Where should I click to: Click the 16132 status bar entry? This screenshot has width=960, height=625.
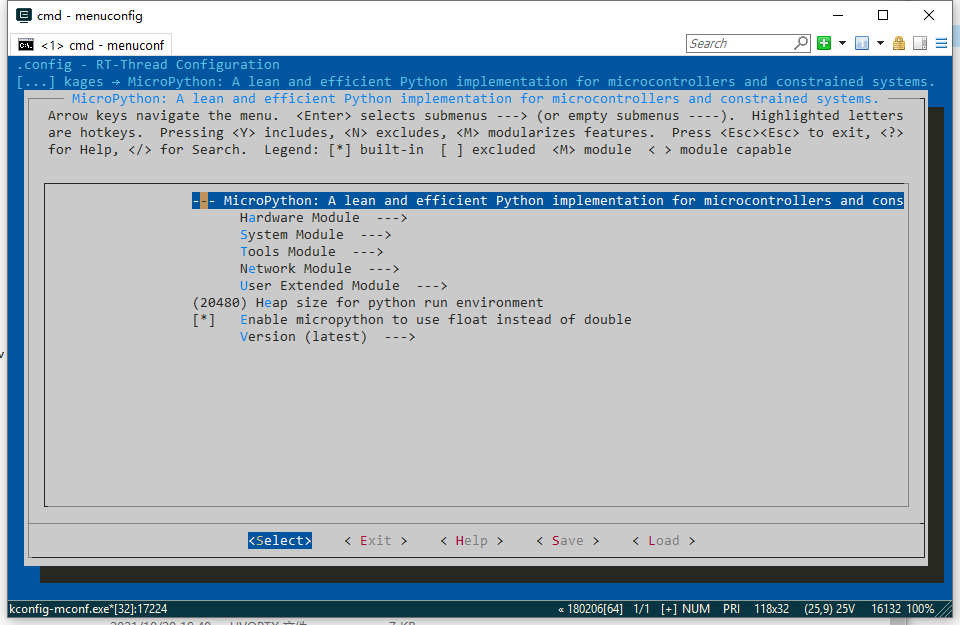[x=886, y=609]
